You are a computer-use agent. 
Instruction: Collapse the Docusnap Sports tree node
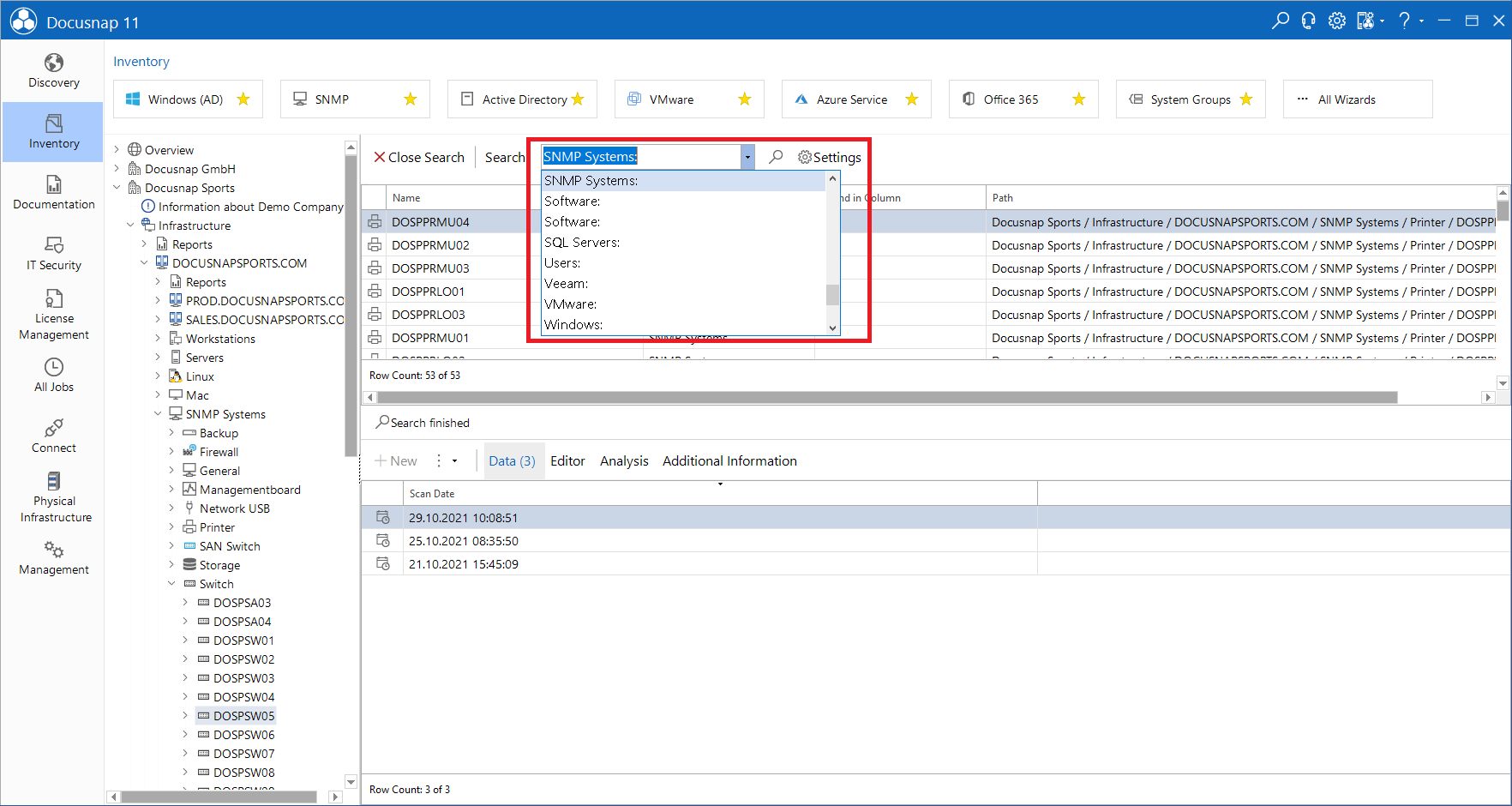coord(117,188)
